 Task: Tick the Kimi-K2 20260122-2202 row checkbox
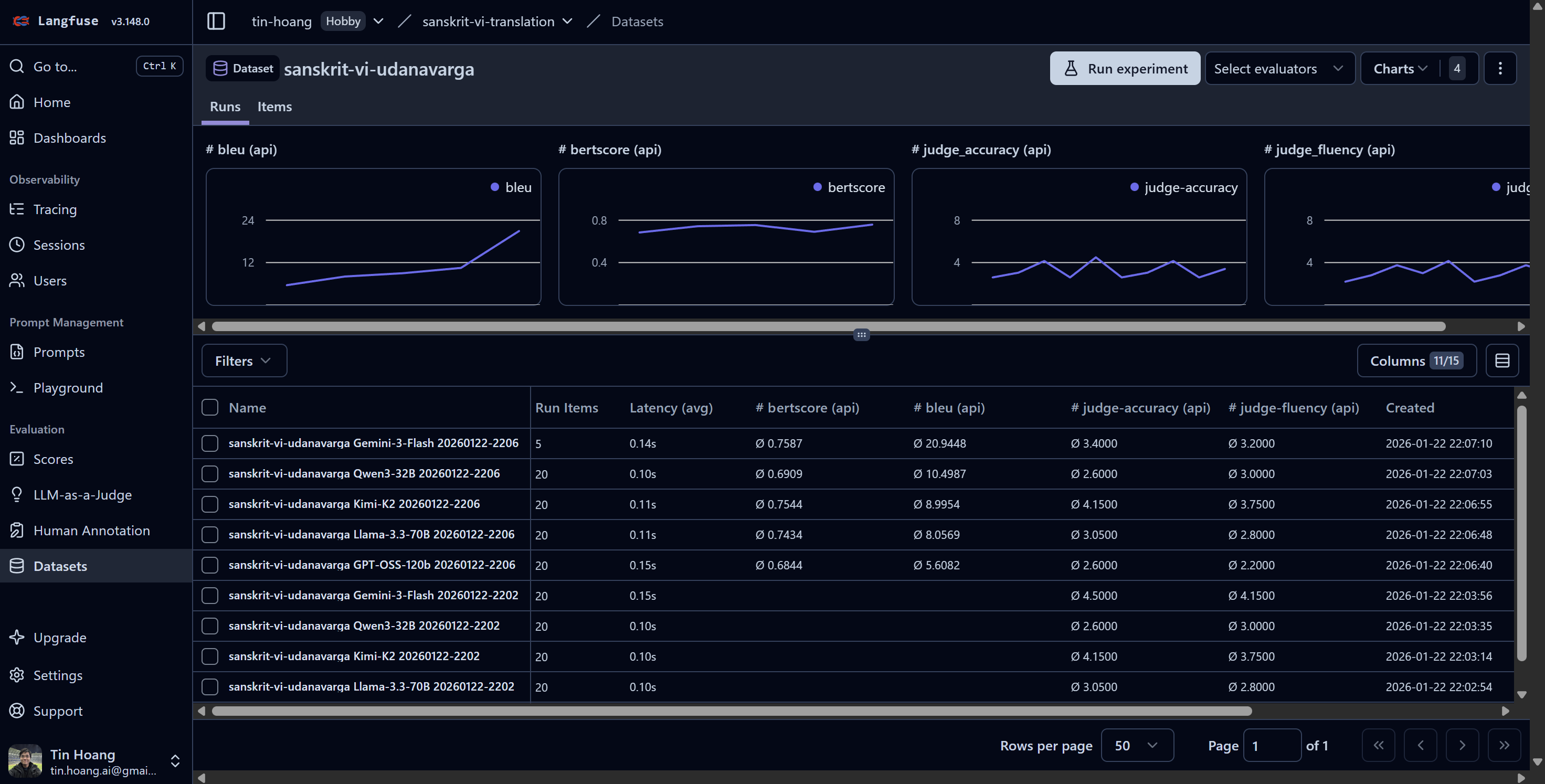[210, 656]
